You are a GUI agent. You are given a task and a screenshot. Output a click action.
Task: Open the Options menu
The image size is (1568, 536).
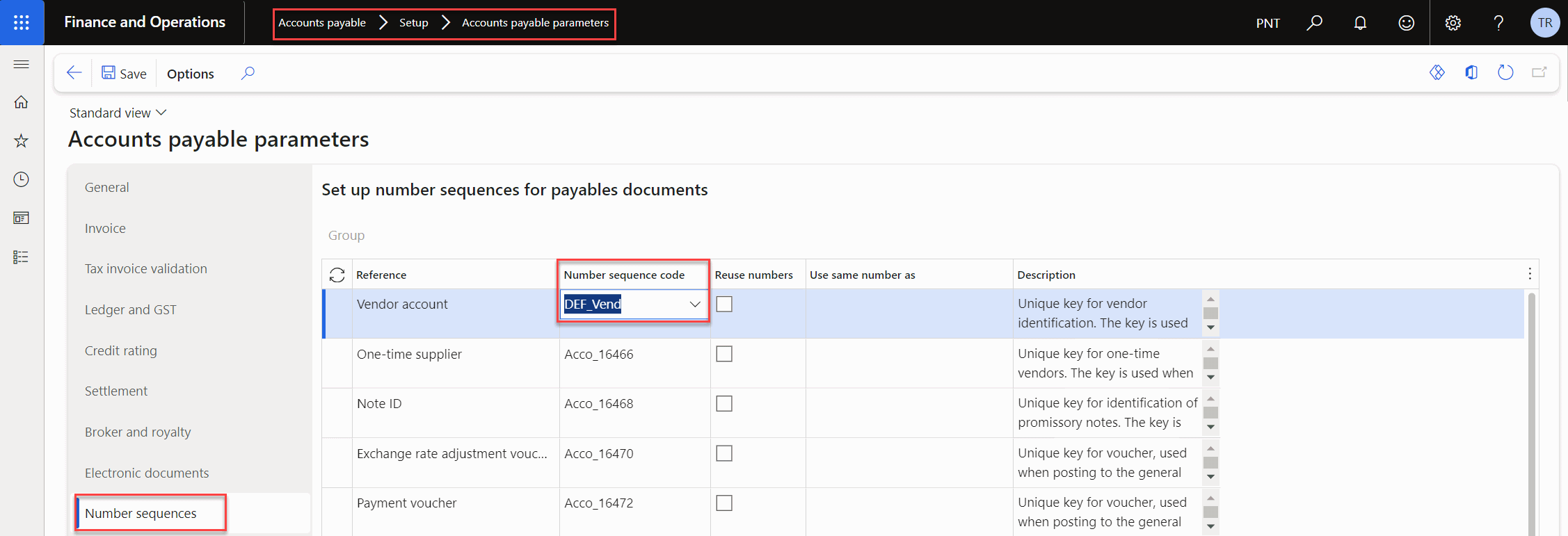pos(191,73)
